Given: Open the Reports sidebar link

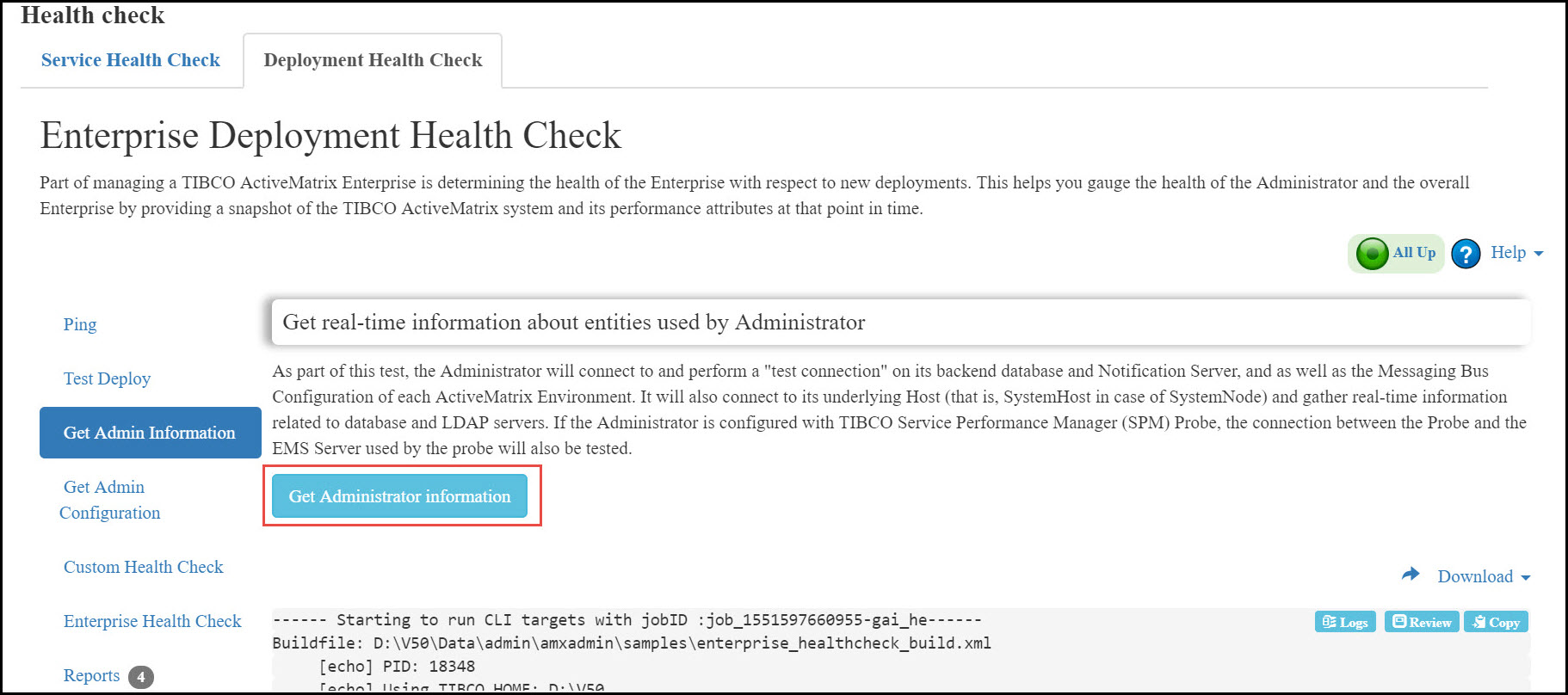Looking at the screenshot, I should (x=91, y=675).
